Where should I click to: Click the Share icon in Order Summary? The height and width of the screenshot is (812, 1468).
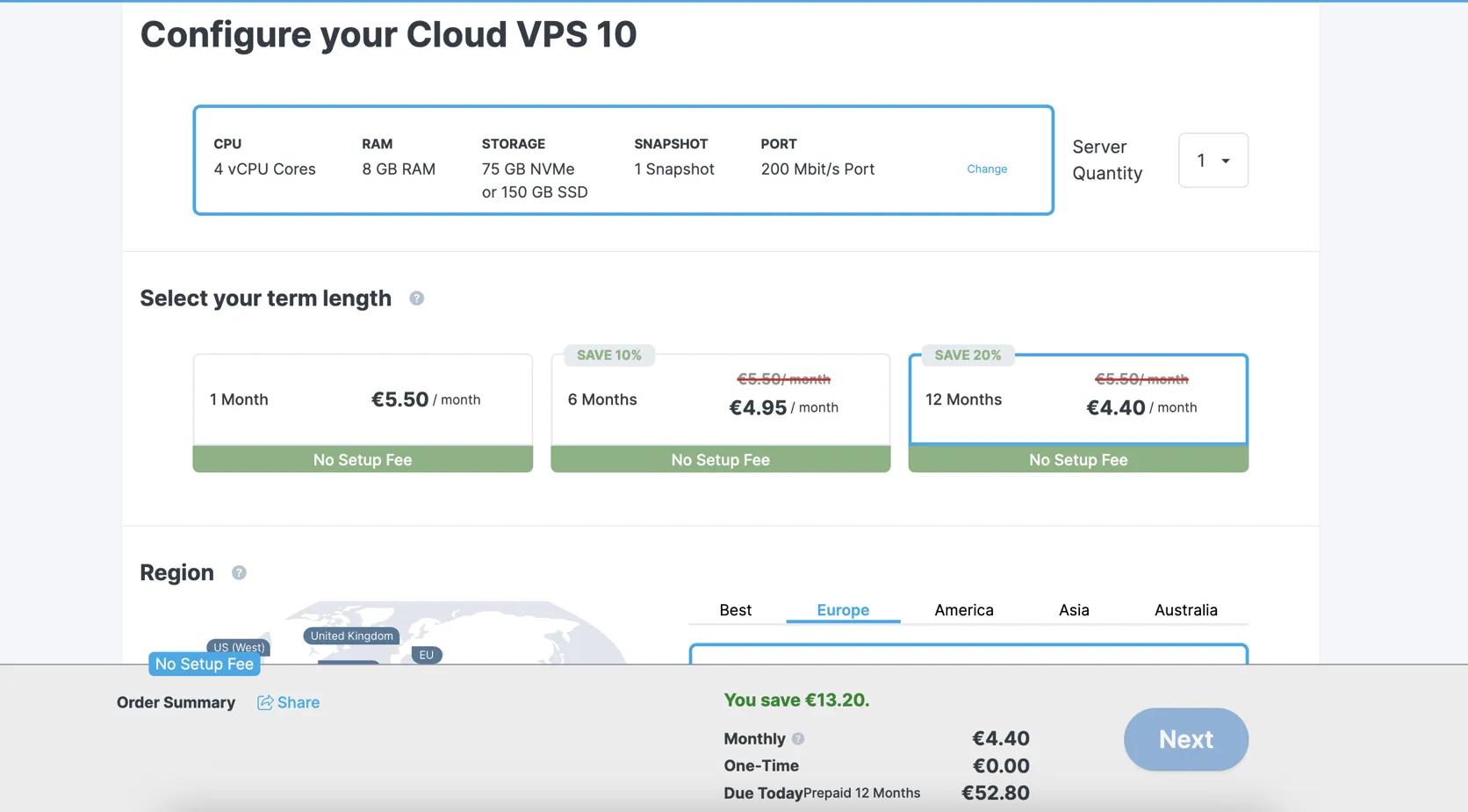click(x=265, y=702)
